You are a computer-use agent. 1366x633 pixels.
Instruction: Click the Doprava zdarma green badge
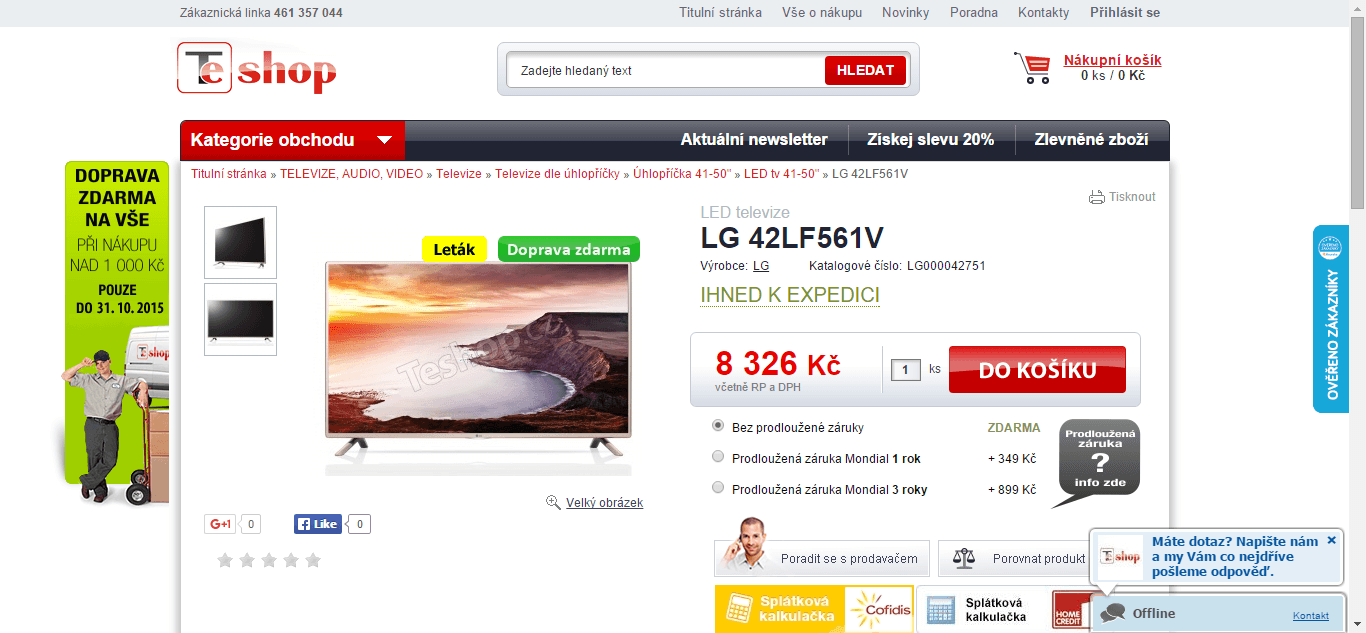tap(568, 249)
